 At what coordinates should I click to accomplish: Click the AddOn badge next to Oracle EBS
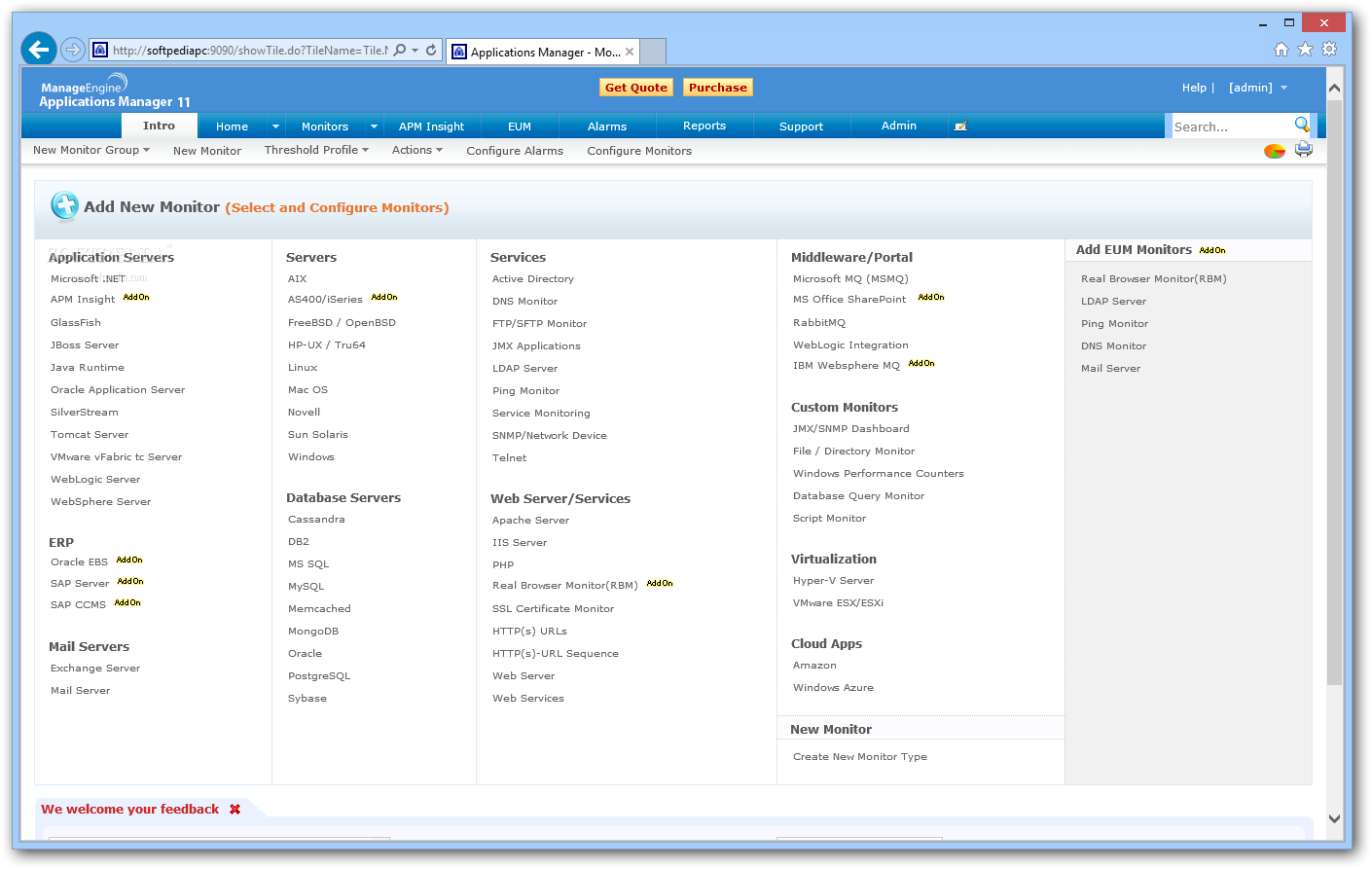129,561
